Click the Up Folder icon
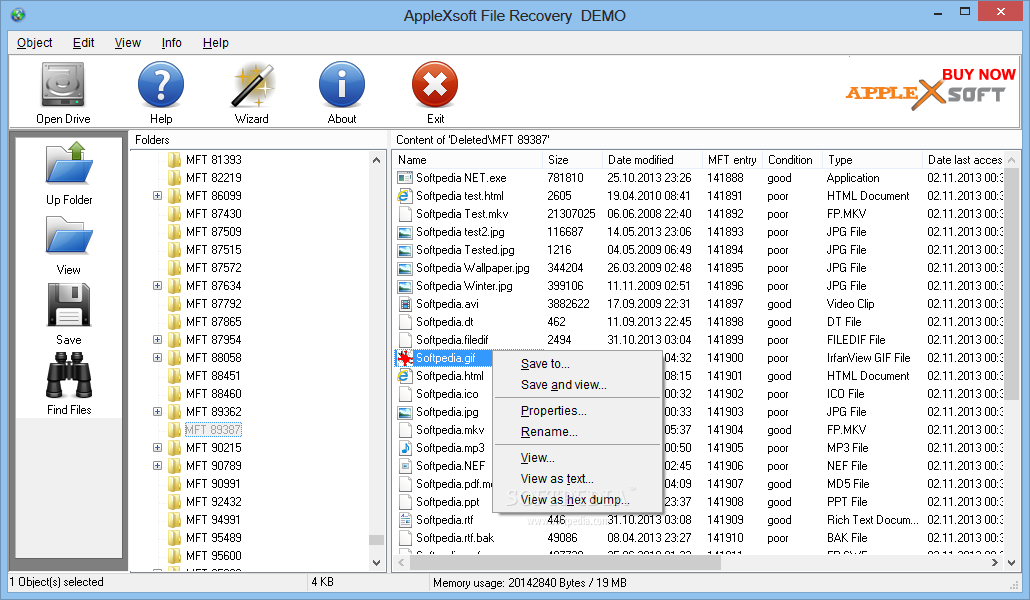1030x600 pixels. [x=69, y=163]
